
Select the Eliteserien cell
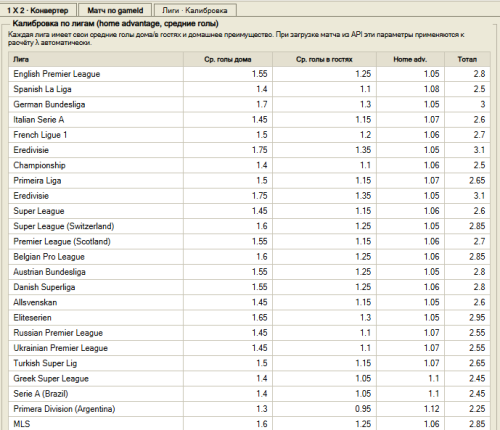(x=96, y=318)
